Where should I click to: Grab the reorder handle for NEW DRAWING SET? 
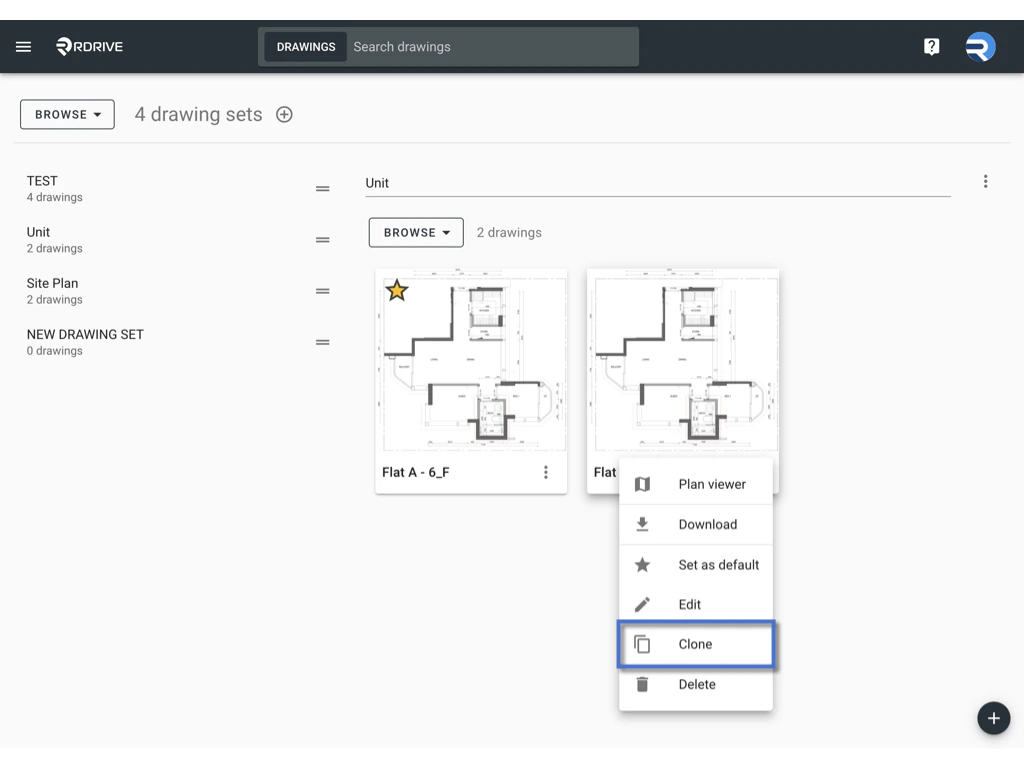pyautogui.click(x=323, y=342)
